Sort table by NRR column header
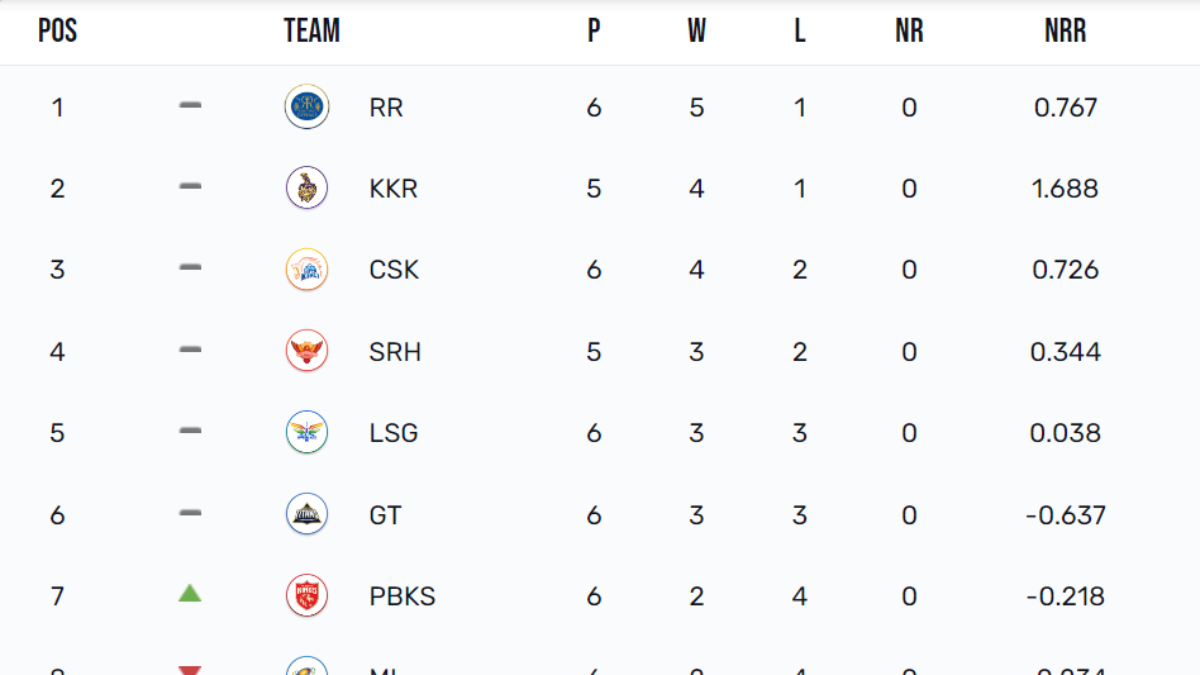The image size is (1200, 675). (x=1065, y=32)
